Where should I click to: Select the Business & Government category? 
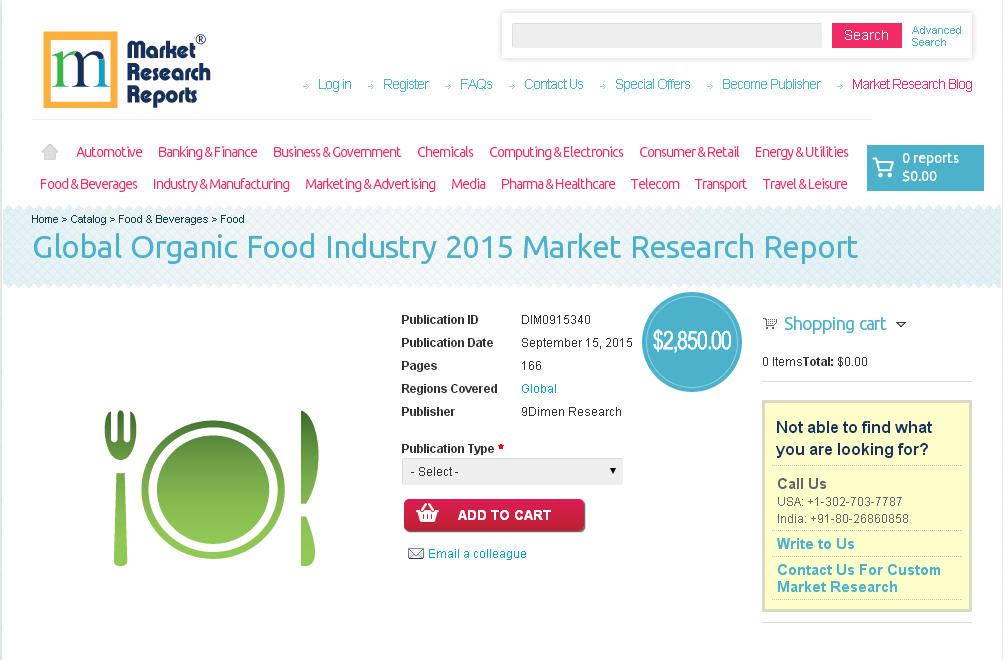coord(337,152)
